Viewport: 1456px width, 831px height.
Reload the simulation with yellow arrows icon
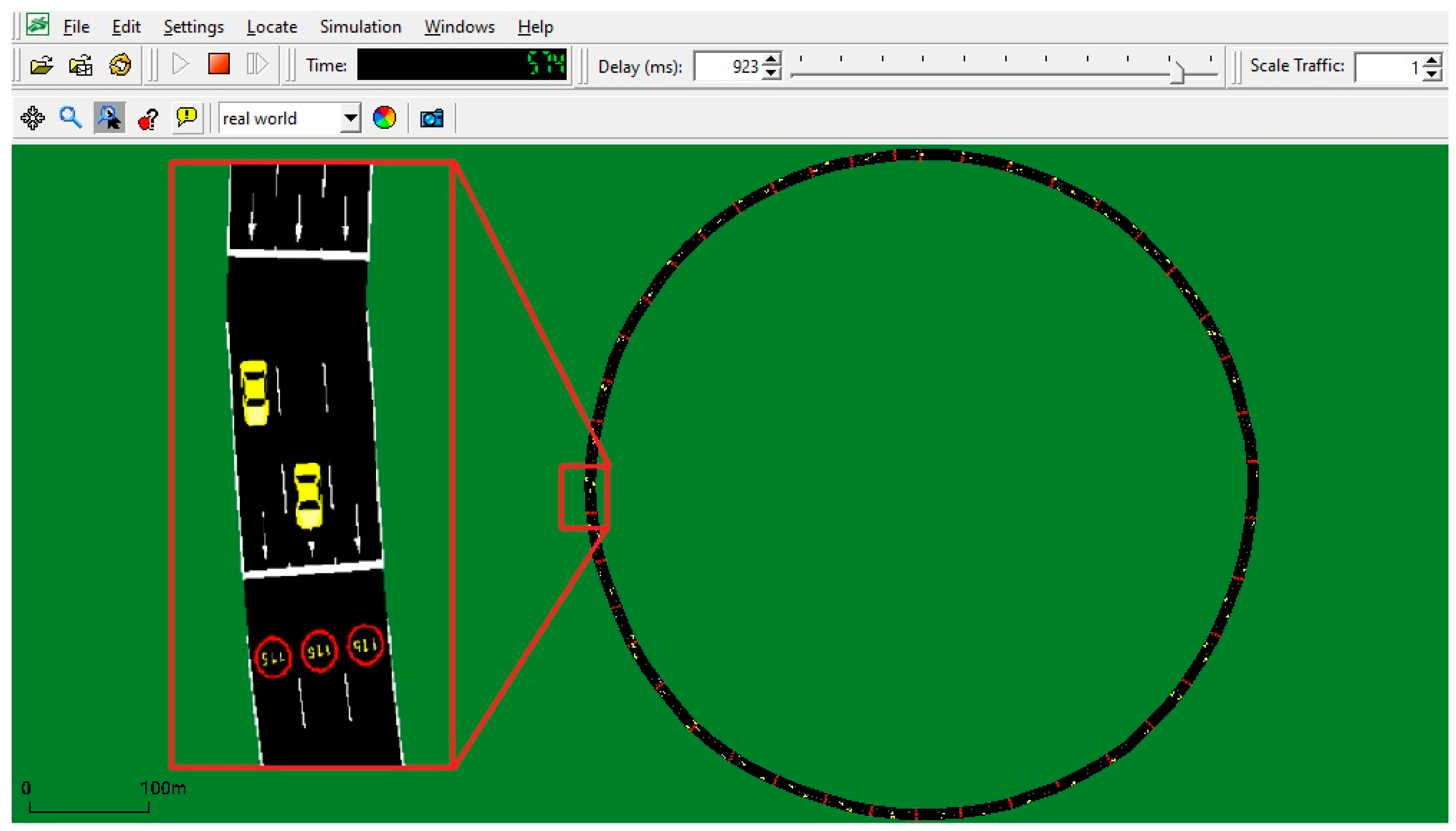click(x=120, y=65)
